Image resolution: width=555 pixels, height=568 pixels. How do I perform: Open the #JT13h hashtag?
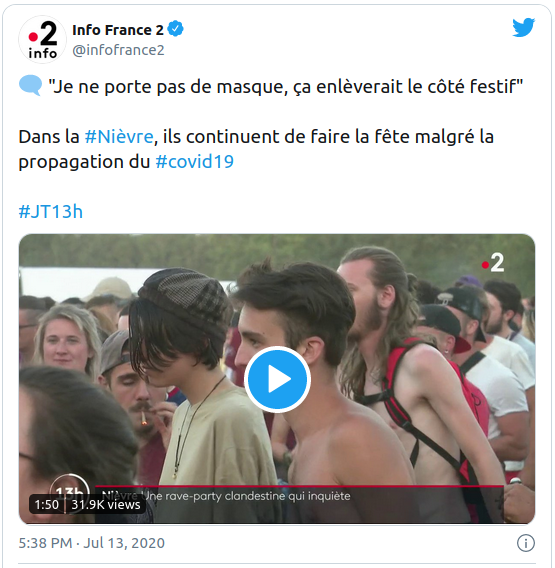point(51,212)
